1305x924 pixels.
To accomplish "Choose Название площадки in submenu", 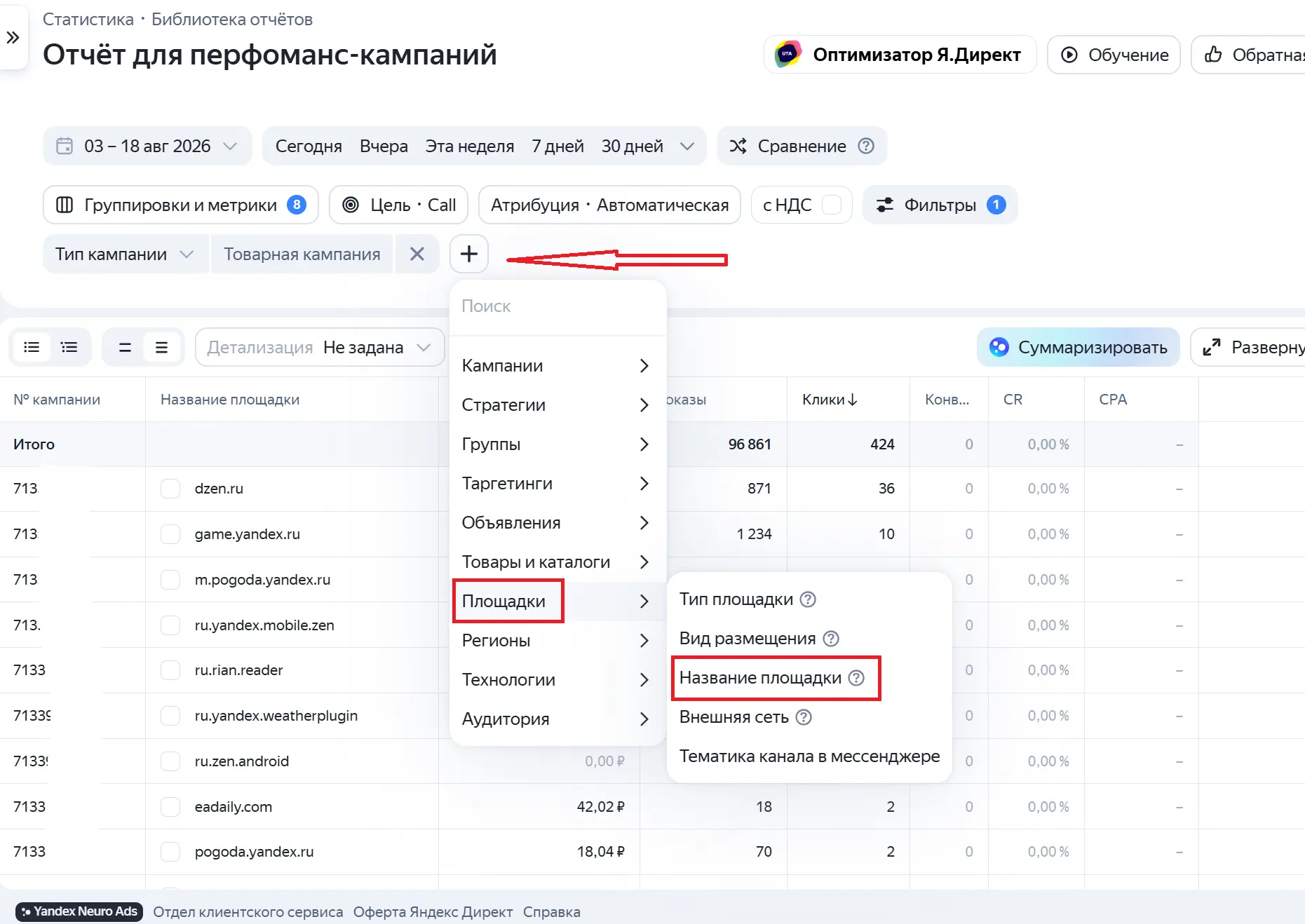I will [760, 678].
